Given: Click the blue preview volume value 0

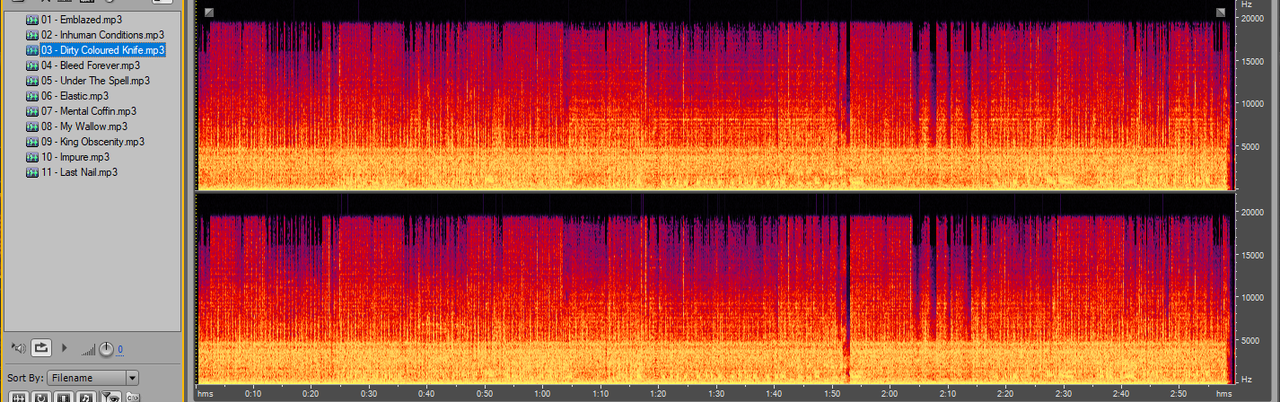Looking at the screenshot, I should (120, 349).
